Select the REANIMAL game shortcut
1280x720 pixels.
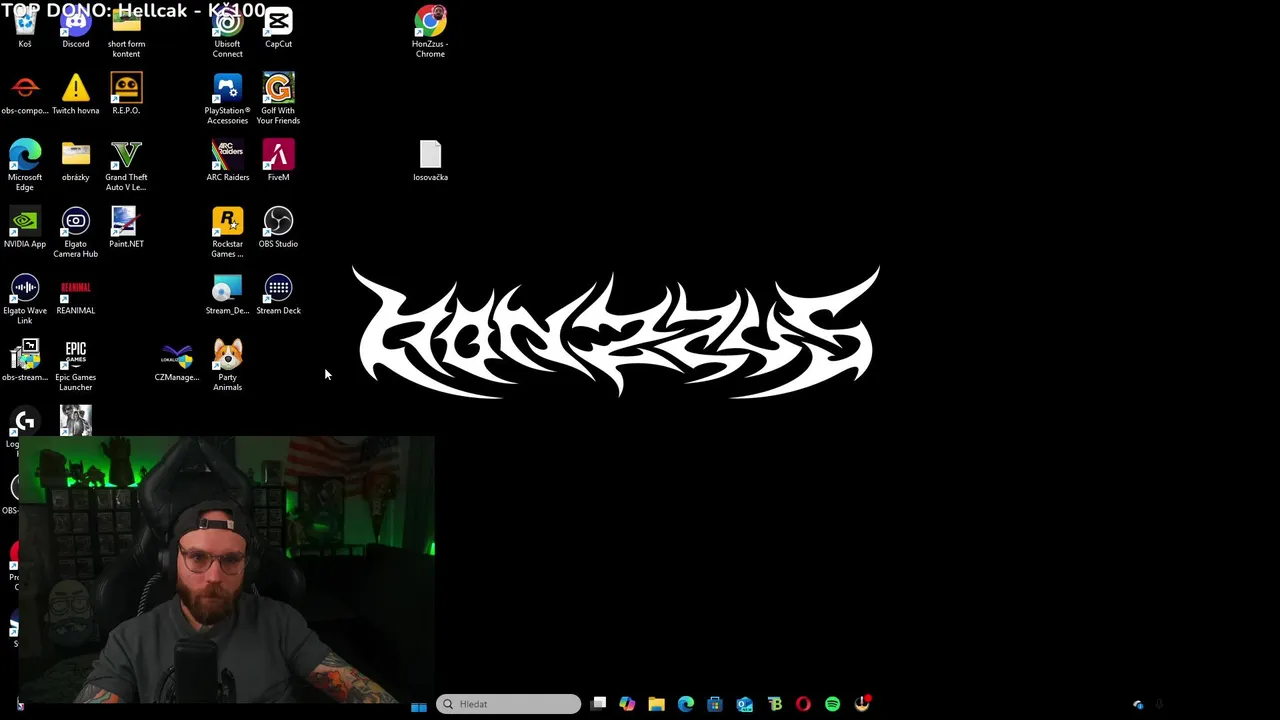tap(76, 295)
